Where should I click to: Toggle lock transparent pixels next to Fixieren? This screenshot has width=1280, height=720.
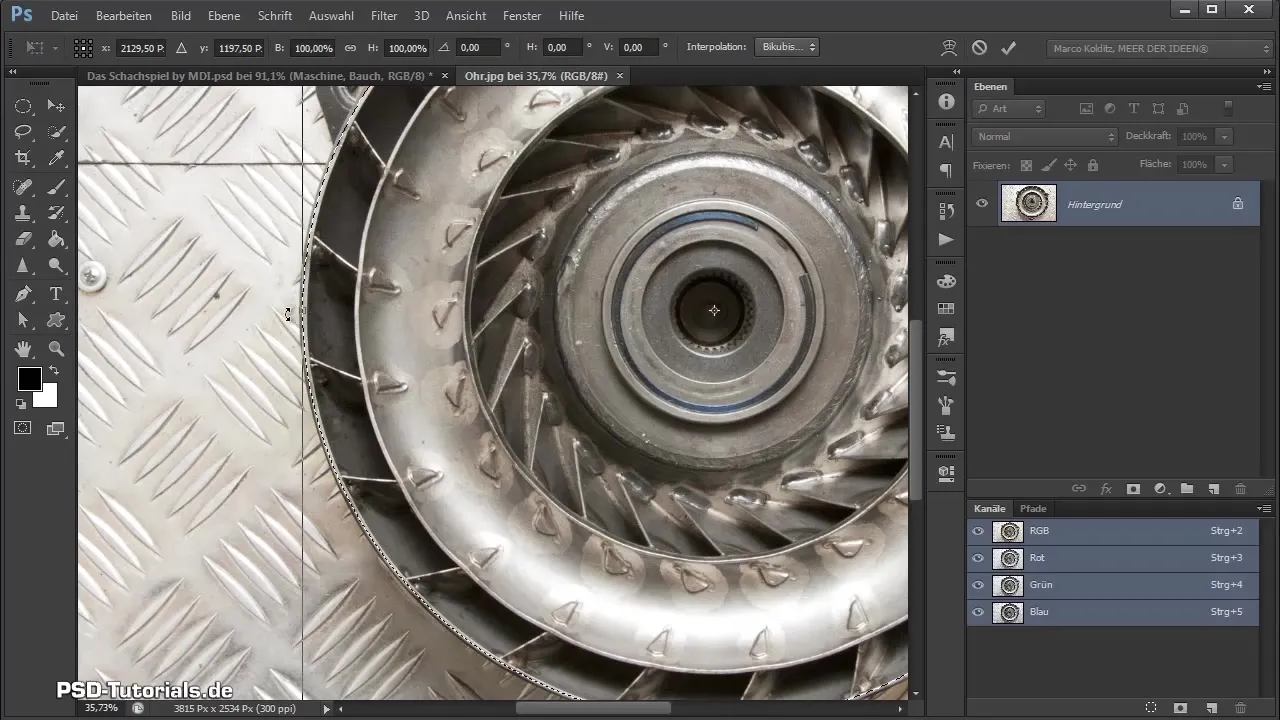click(1026, 164)
